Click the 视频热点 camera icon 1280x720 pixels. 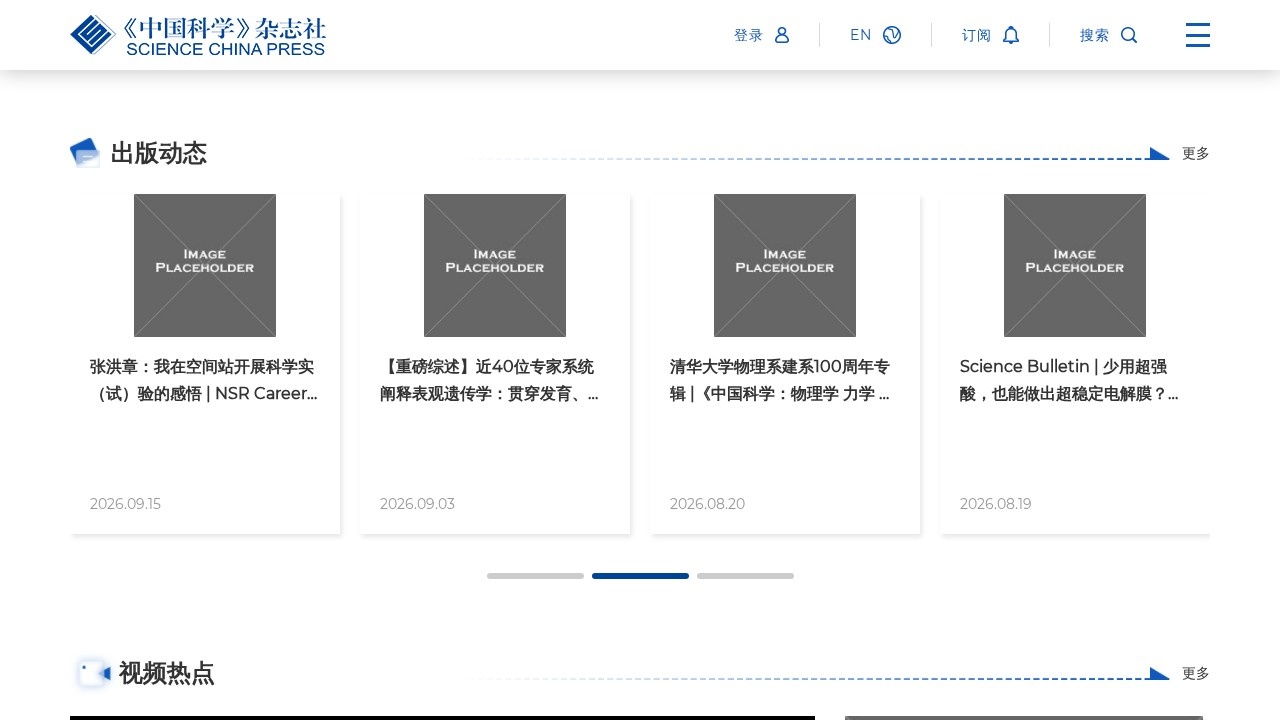93,673
